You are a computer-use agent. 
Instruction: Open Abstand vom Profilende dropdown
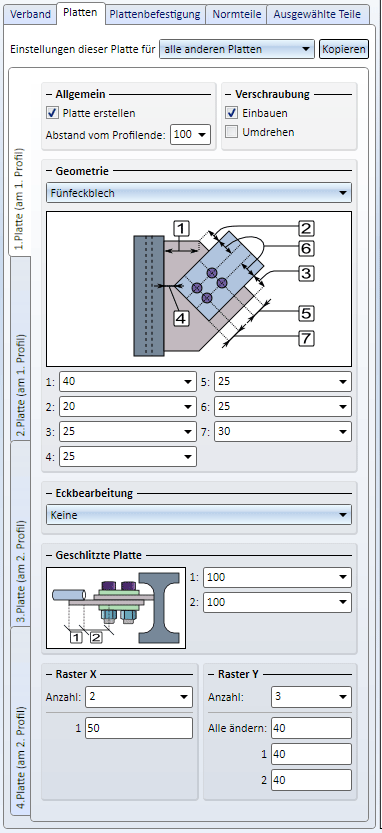point(190,135)
